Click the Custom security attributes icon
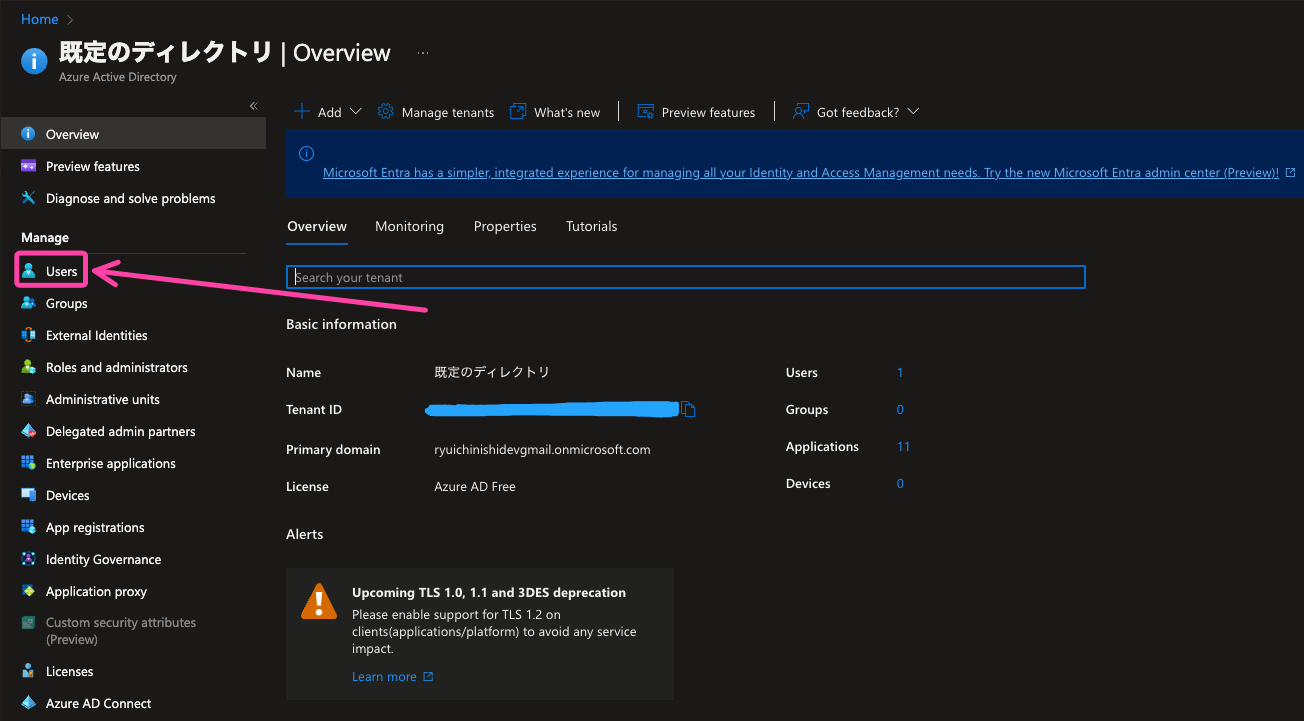This screenshot has width=1304, height=721. click(28, 623)
